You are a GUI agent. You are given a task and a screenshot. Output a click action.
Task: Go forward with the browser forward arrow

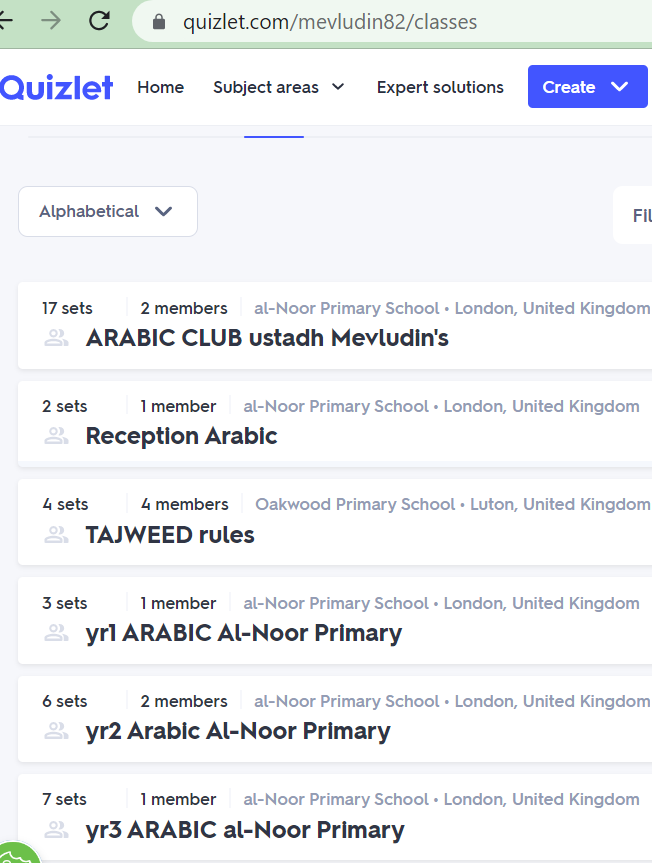[51, 21]
